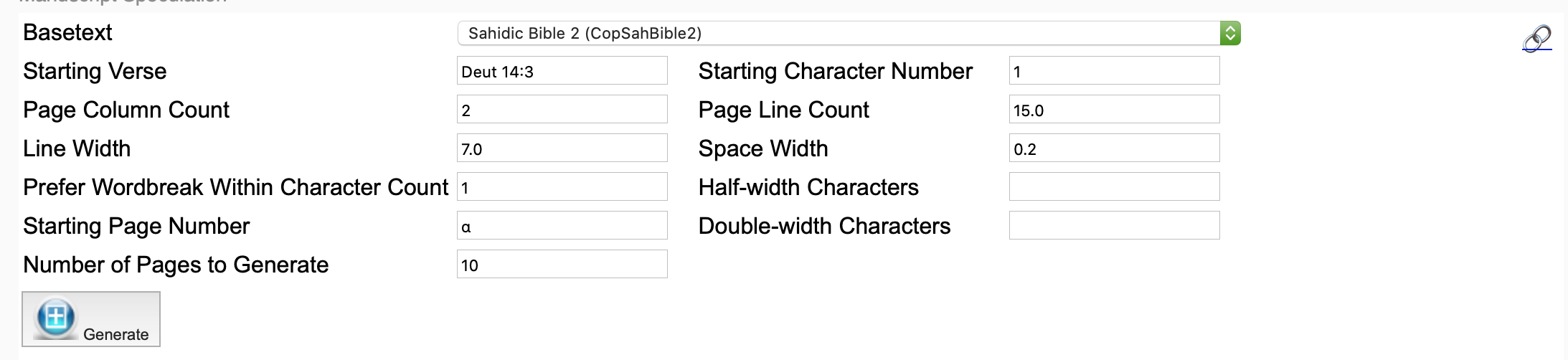
Task: Open the Basetext dropdown
Action: click(838, 33)
